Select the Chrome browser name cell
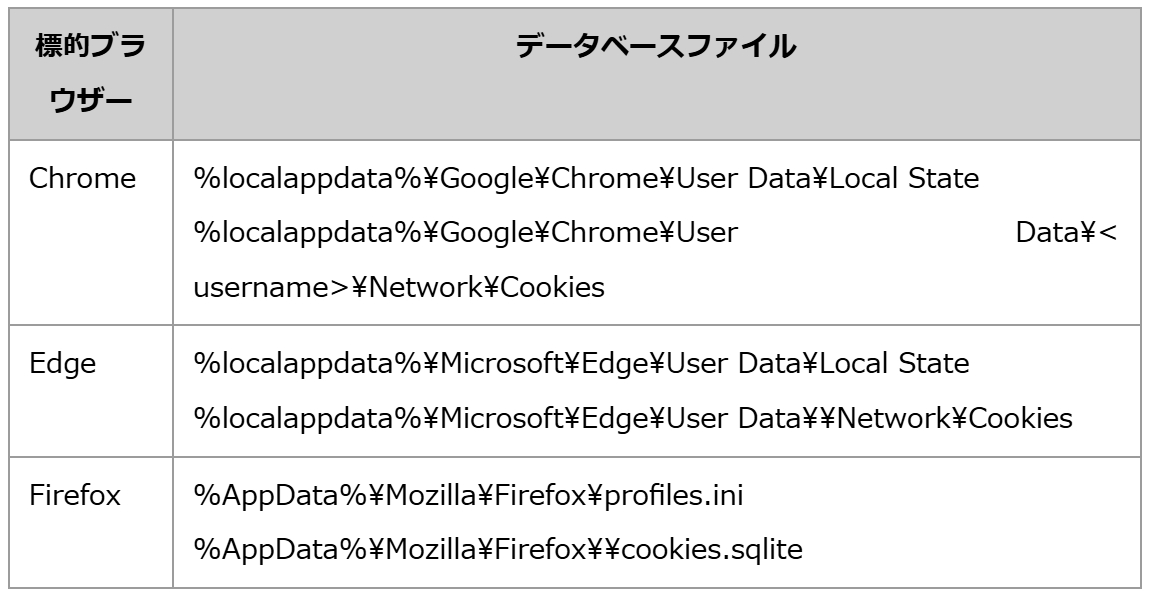 82,179
